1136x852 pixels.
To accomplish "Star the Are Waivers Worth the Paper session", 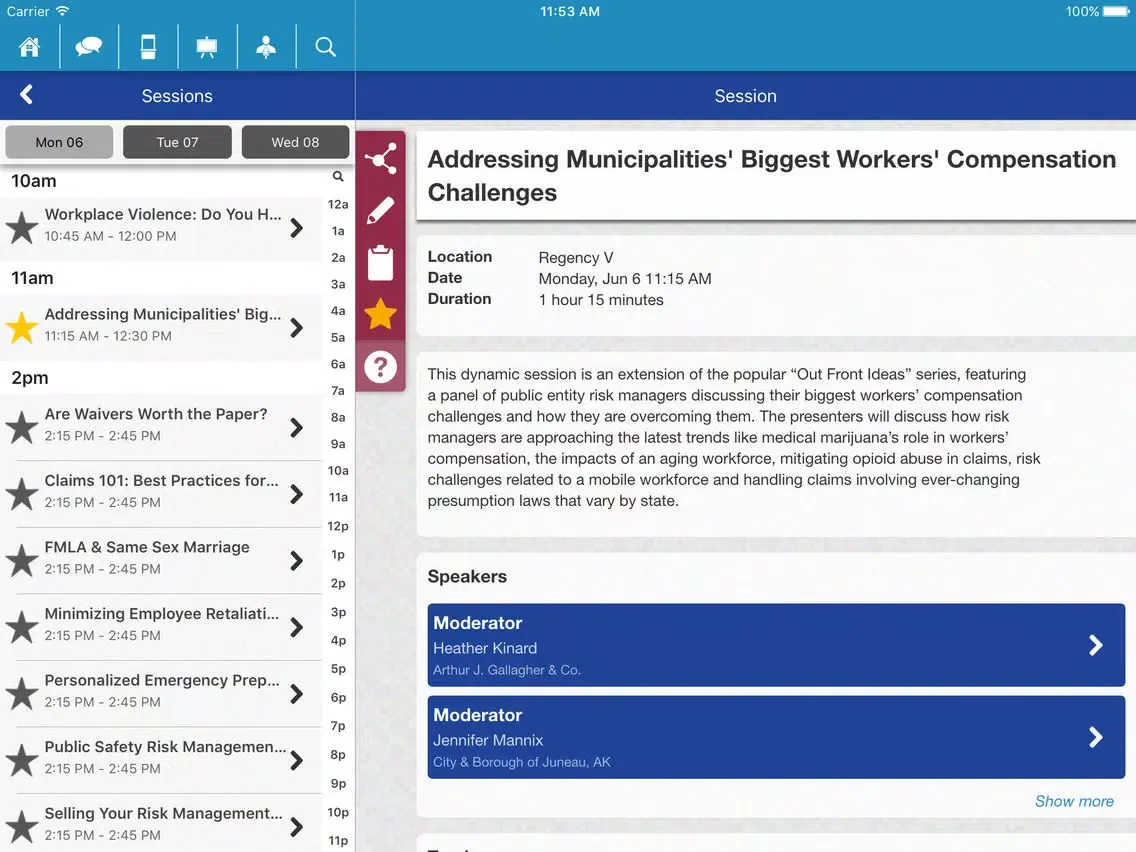I will [22, 427].
